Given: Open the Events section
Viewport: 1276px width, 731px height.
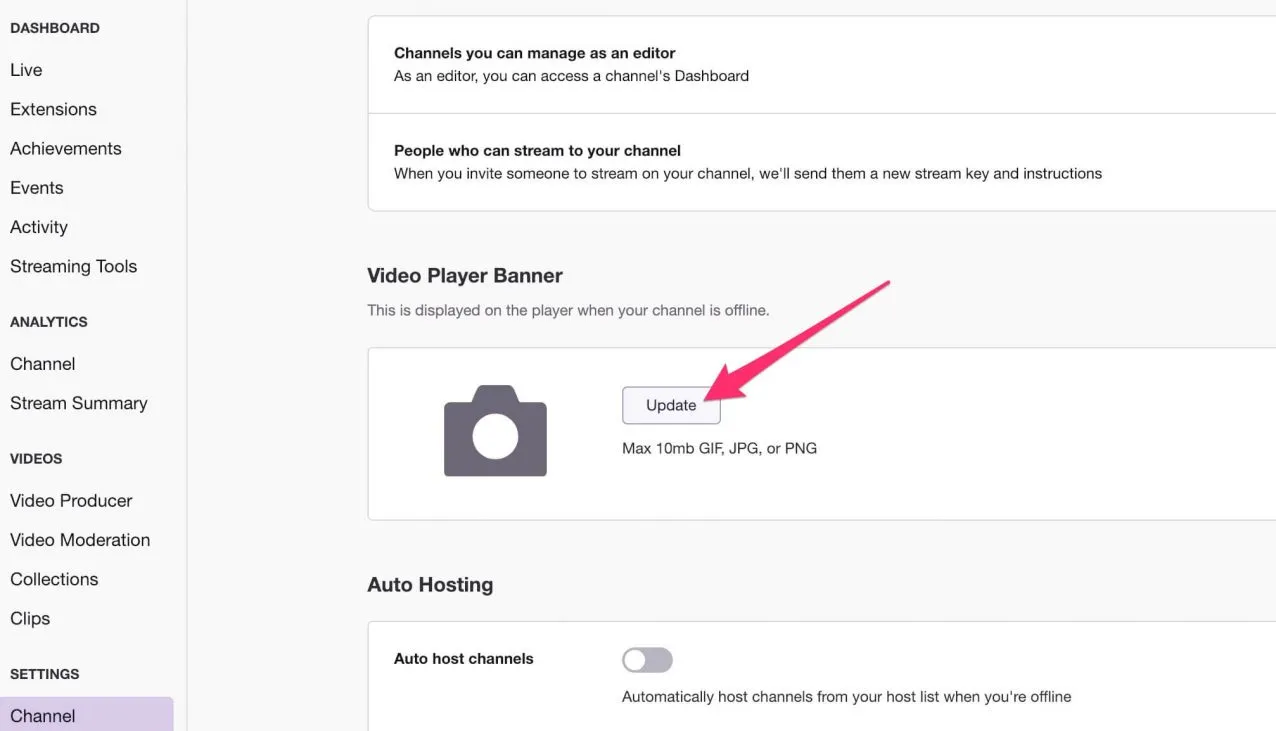Looking at the screenshot, I should (x=37, y=188).
